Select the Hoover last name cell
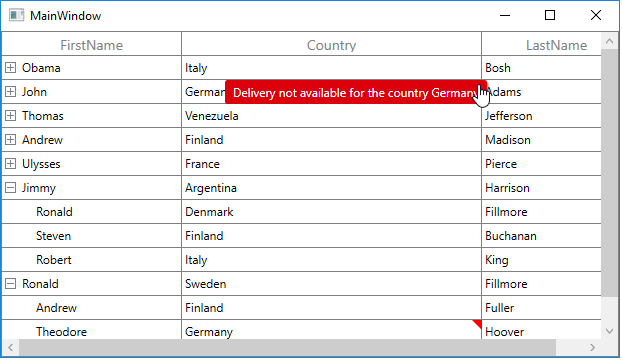 [x=542, y=330]
